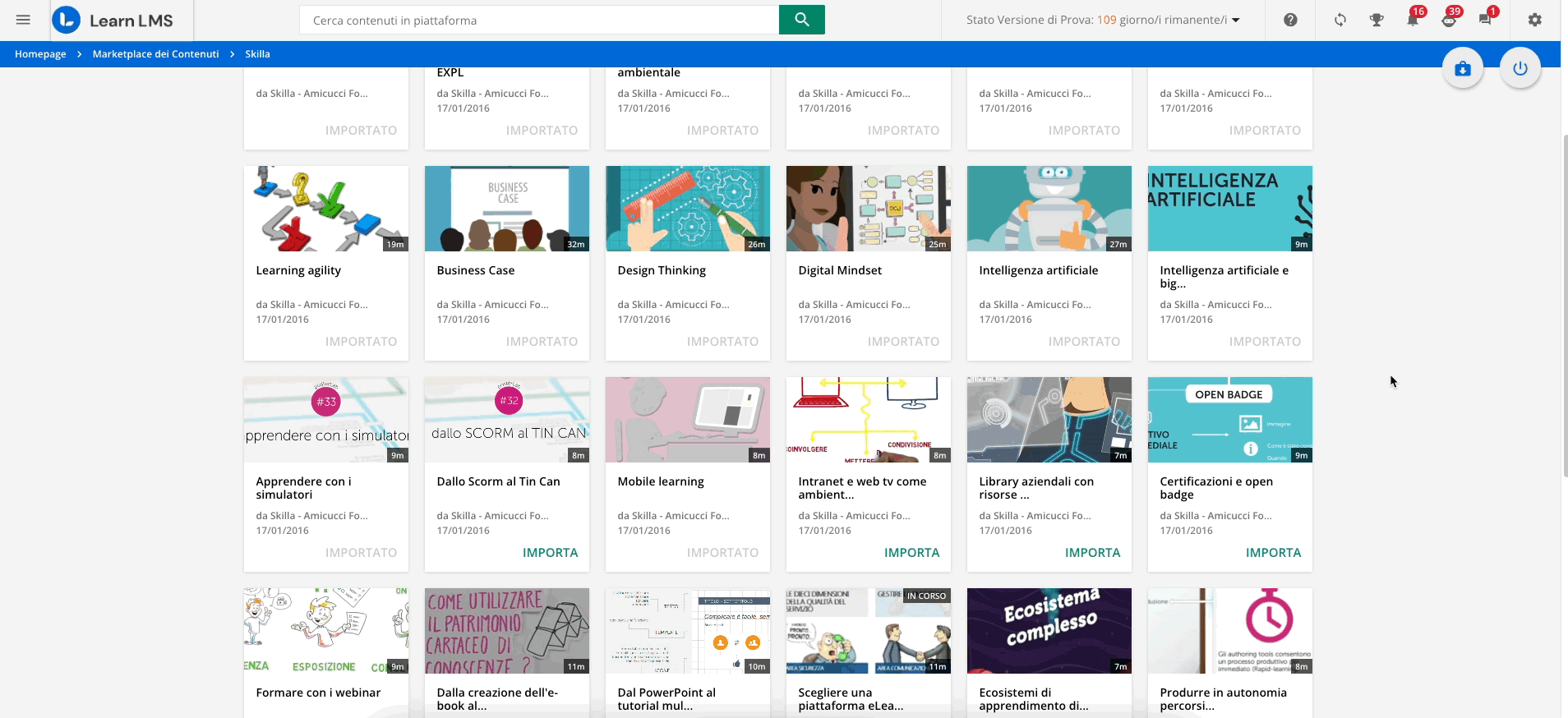The height and width of the screenshot is (718, 1568).
Task: Click the green search magnifier button
Action: click(x=801, y=20)
